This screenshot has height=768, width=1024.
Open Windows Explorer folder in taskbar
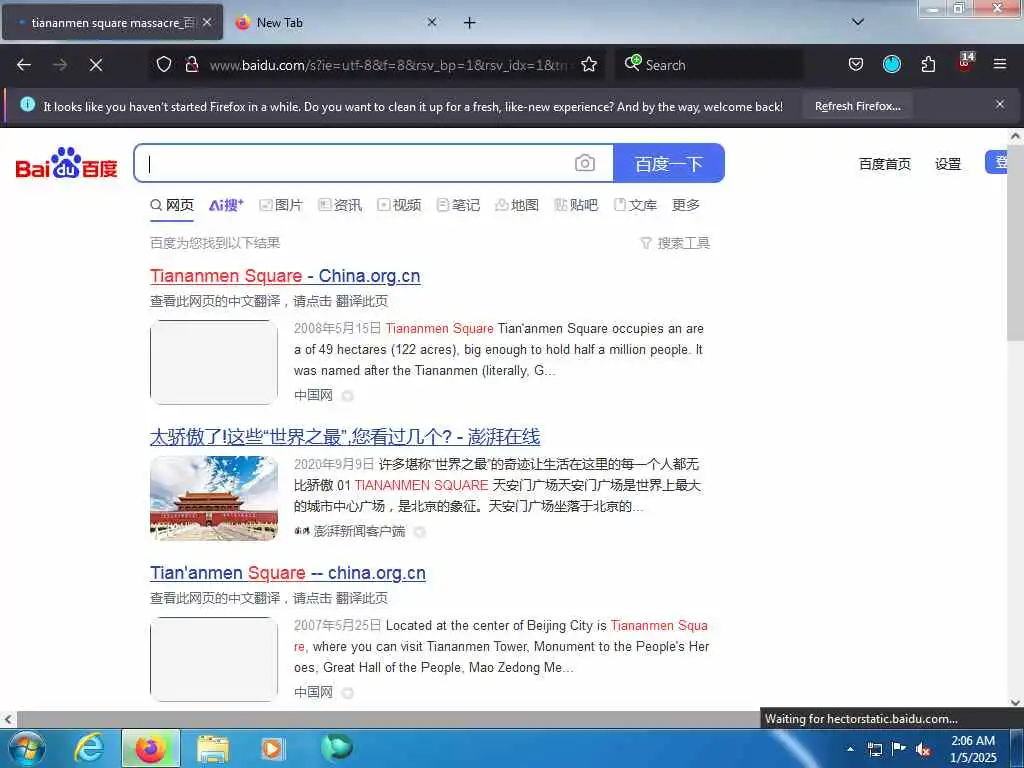(x=212, y=748)
